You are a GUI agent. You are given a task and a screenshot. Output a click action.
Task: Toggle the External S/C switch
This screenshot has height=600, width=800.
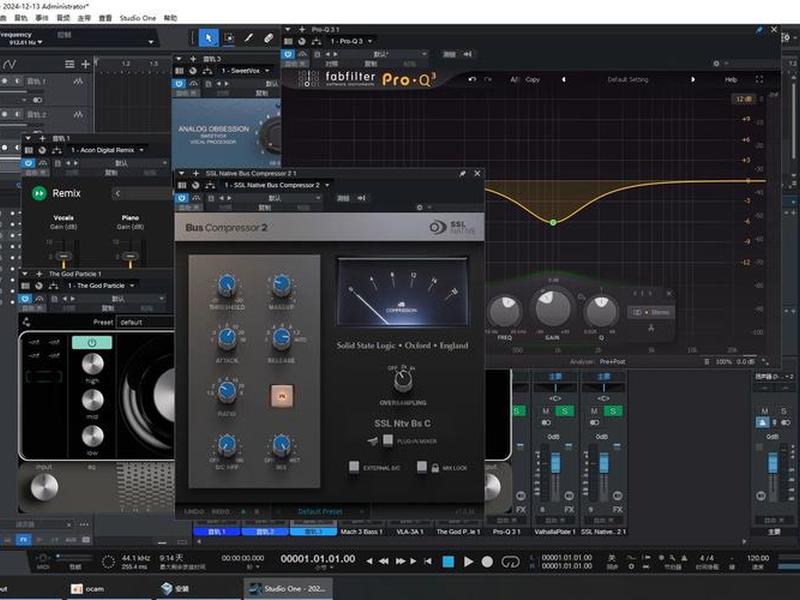(x=354, y=466)
